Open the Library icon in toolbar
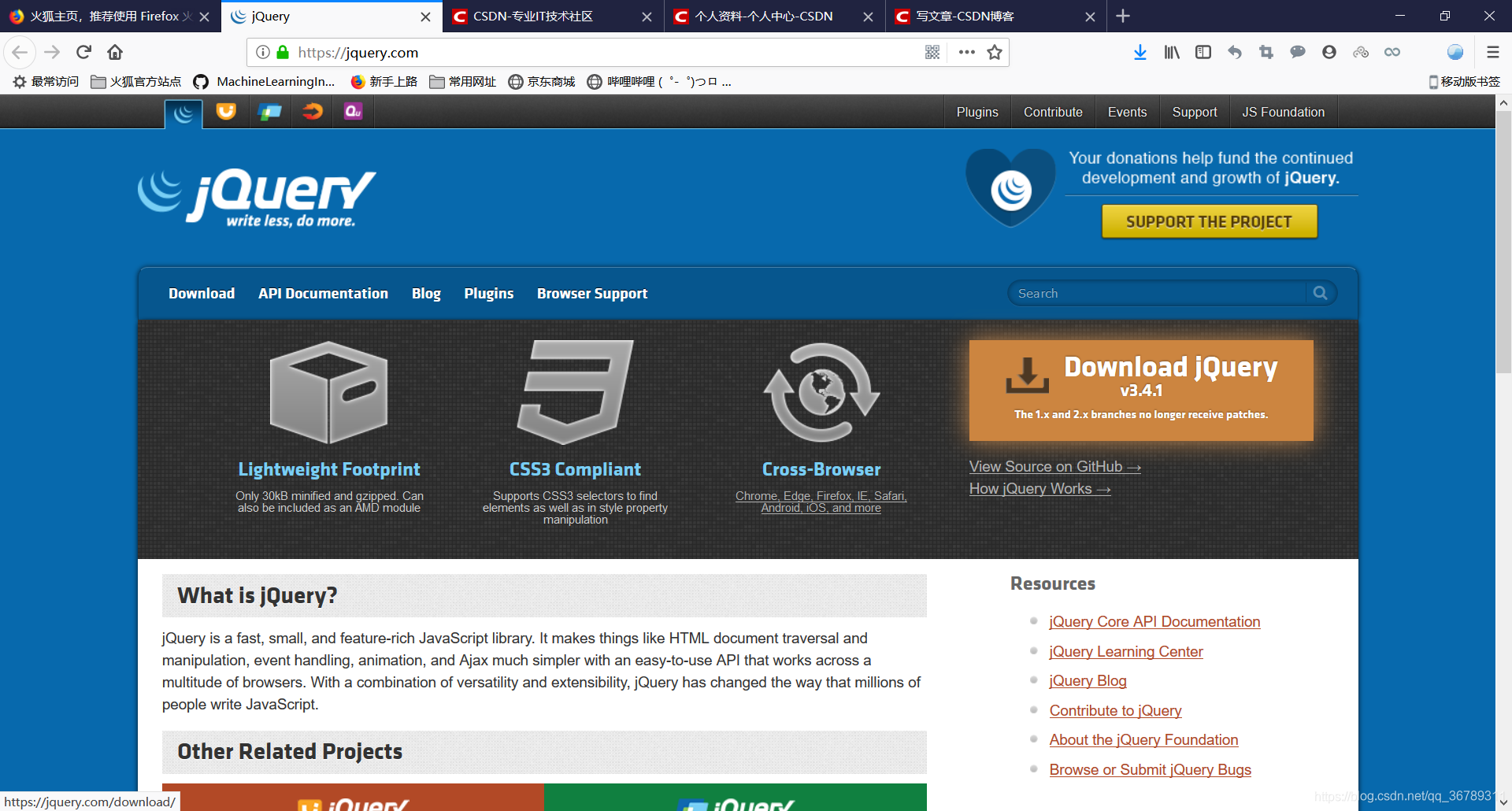Viewport: 1512px width, 811px height. (1172, 52)
